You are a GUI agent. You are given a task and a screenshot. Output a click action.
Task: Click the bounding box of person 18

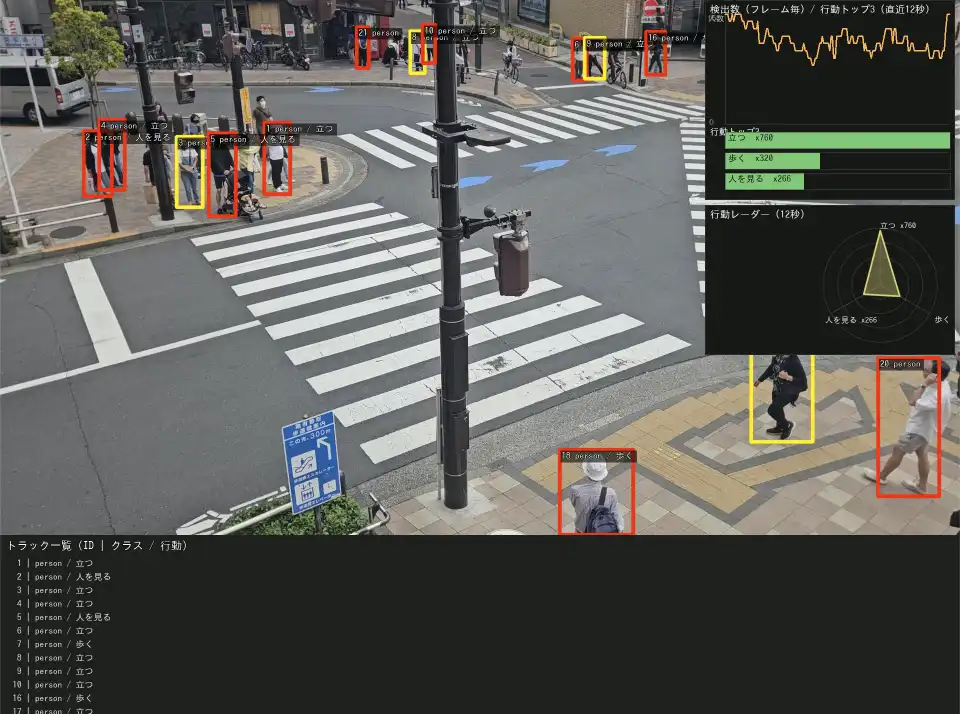[596, 491]
